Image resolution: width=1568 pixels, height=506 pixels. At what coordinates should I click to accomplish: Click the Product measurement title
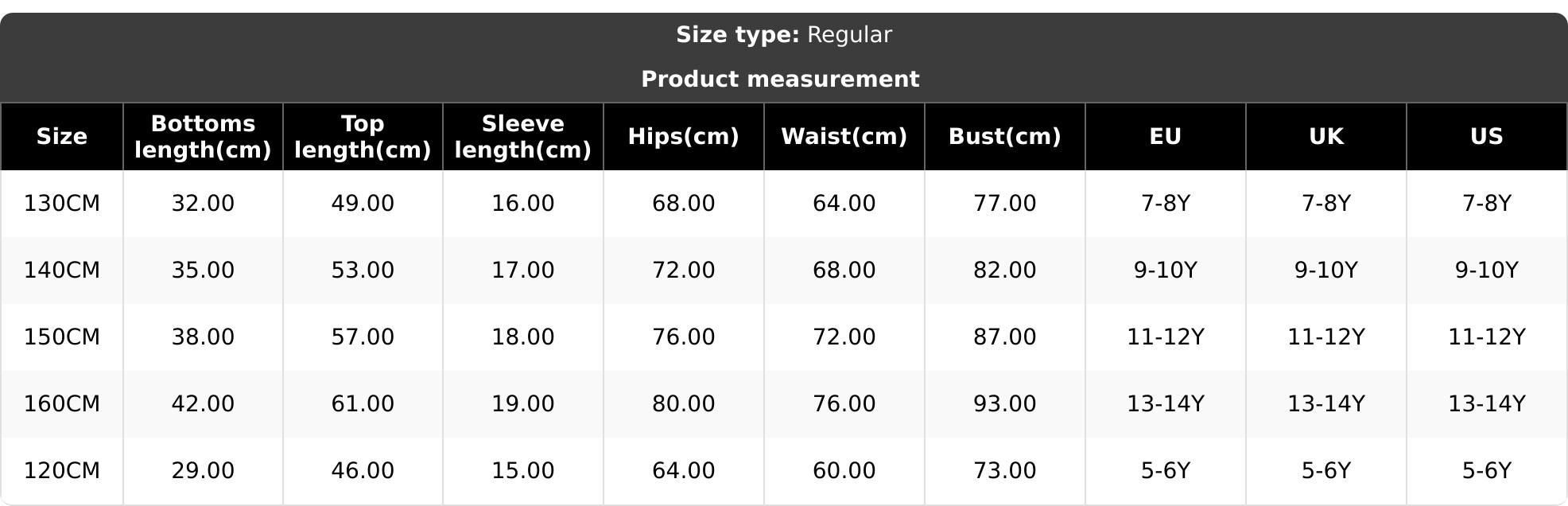pyautogui.click(x=780, y=80)
